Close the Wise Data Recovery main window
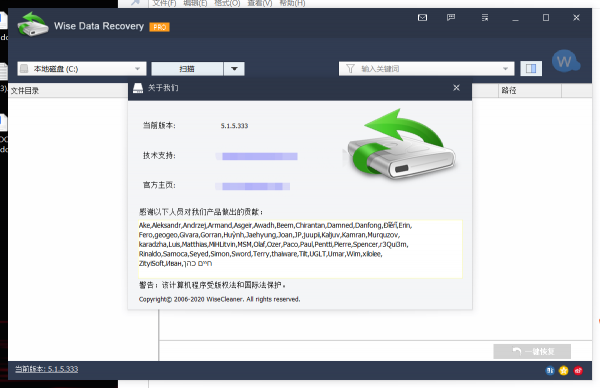 click(576, 18)
